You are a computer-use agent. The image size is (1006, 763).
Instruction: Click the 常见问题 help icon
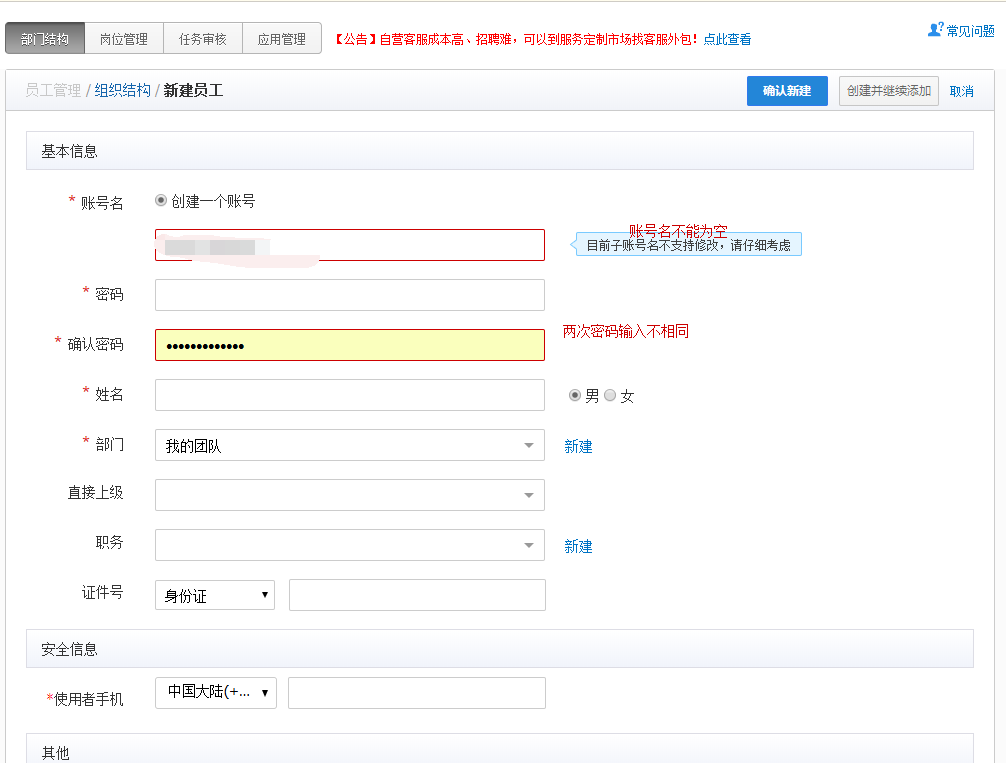935,30
